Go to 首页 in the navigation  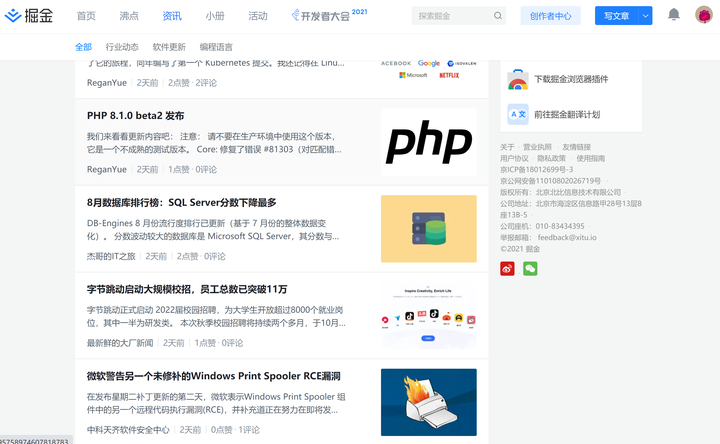pyautogui.click(x=86, y=16)
